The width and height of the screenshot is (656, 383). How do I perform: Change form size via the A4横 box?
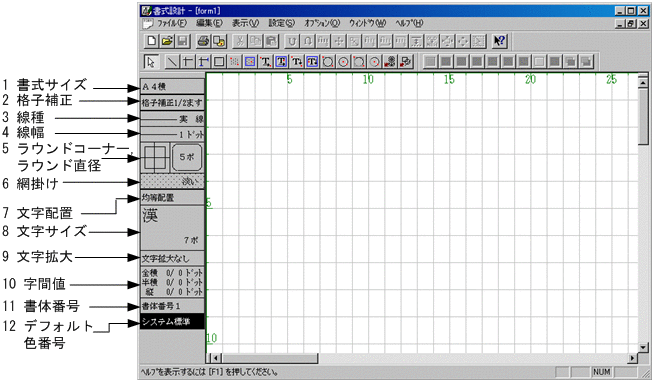172,87
